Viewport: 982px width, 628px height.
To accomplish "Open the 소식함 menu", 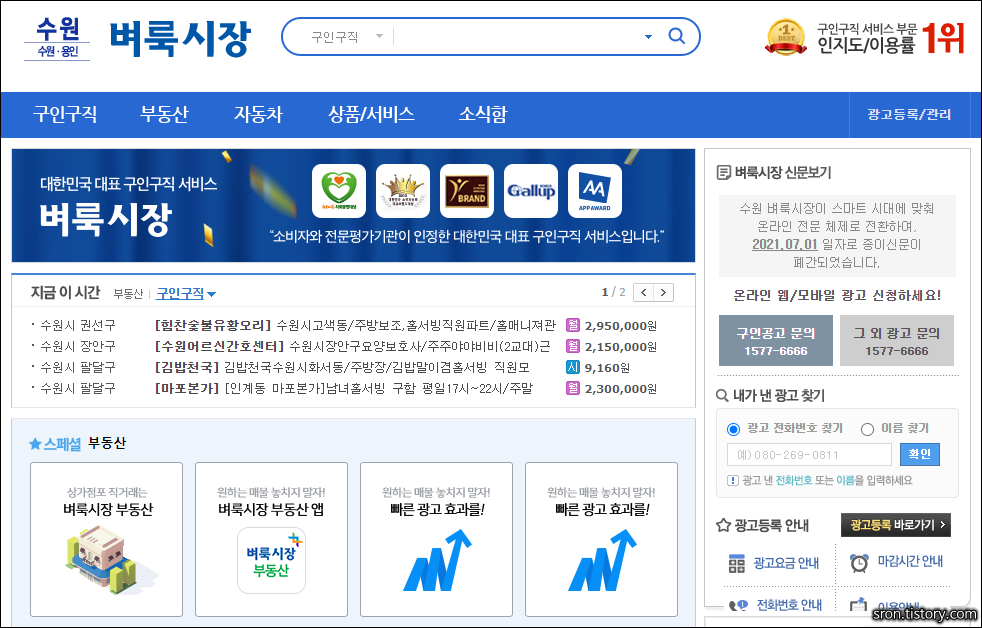I will tap(482, 114).
